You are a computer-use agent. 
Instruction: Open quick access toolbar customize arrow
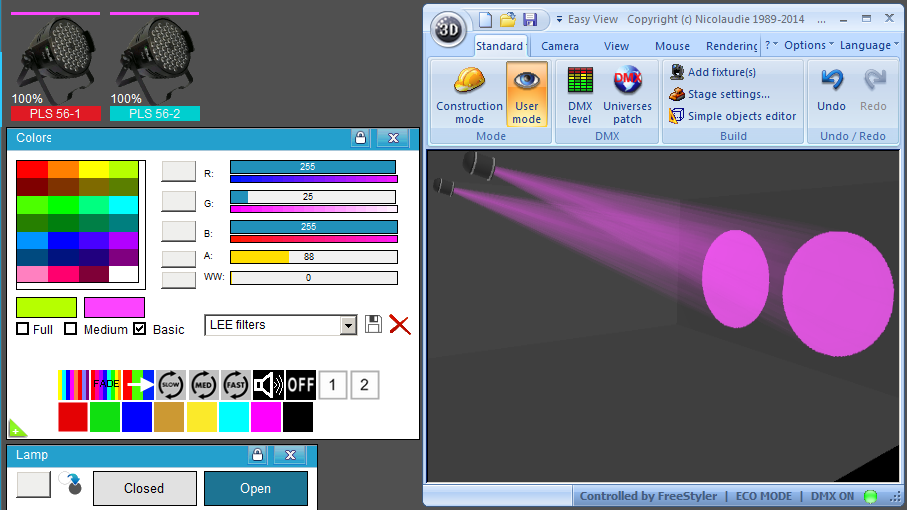tap(559, 20)
